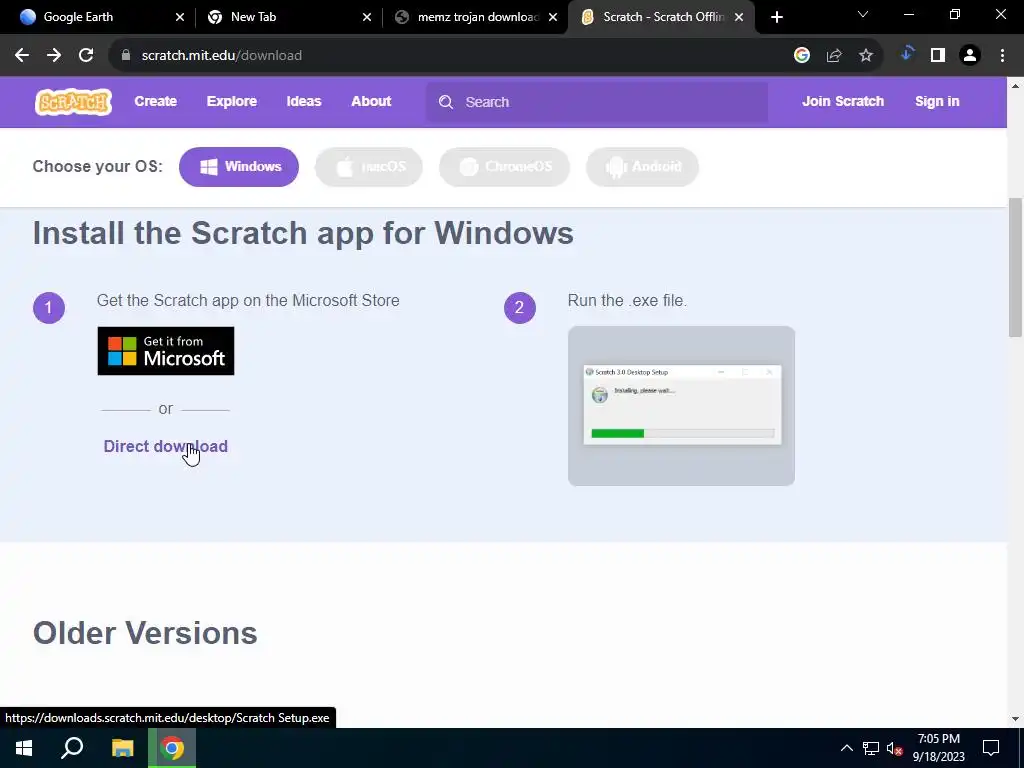Reload the page with refresh icon
This screenshot has width=1024, height=768.
(x=86, y=56)
